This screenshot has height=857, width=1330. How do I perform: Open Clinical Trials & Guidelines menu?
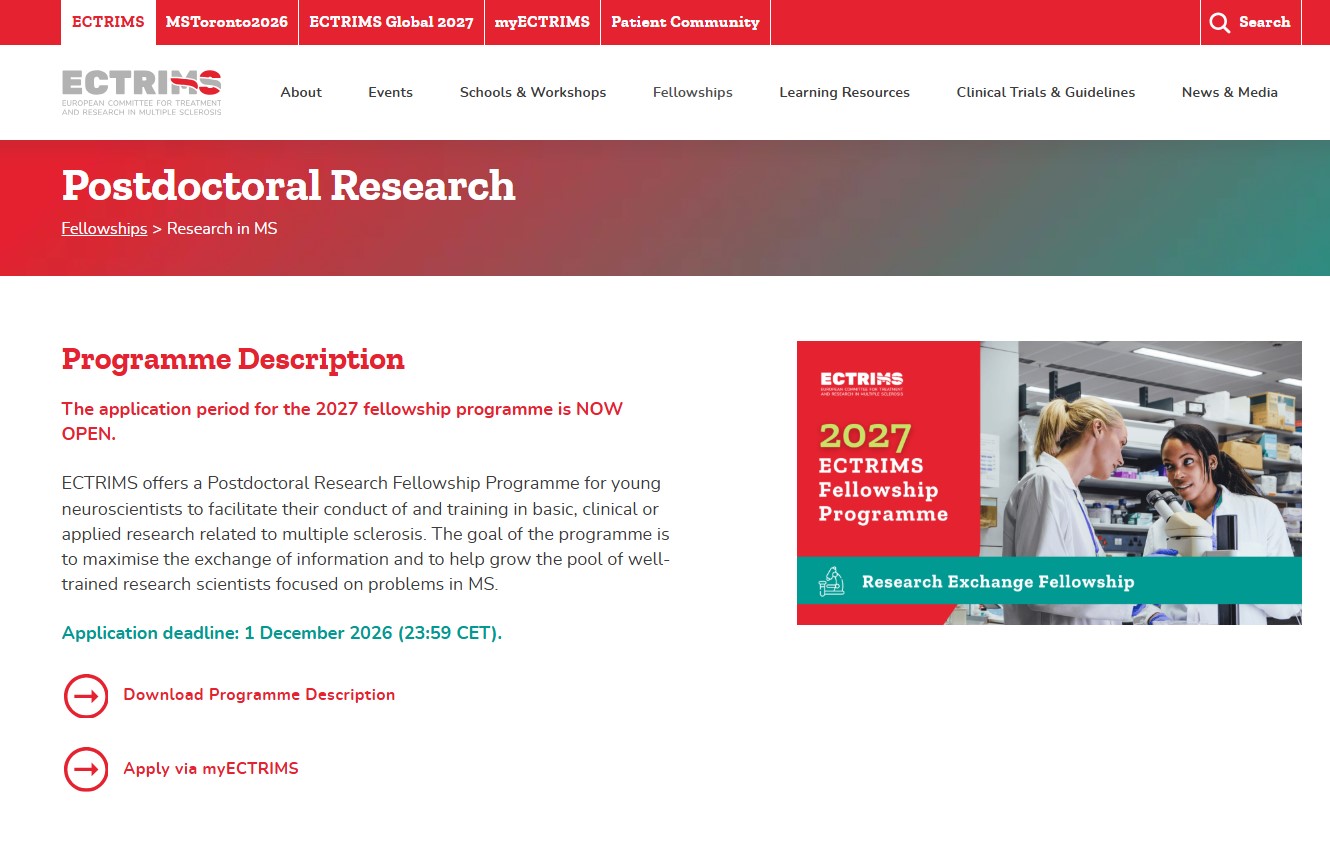(x=1046, y=92)
